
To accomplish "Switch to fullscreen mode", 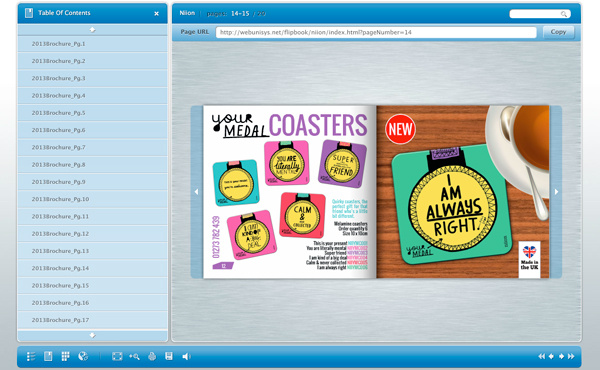I will pyautogui.click(x=117, y=357).
